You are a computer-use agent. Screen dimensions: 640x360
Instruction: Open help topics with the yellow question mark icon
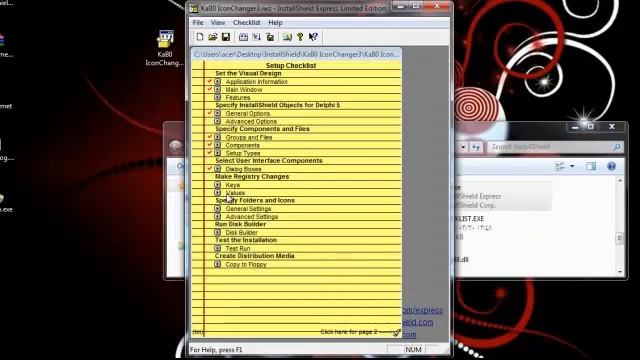(x=300, y=37)
